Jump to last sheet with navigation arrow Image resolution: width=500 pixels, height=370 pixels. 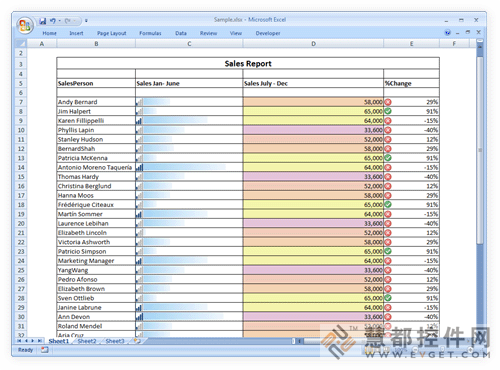coord(40,341)
